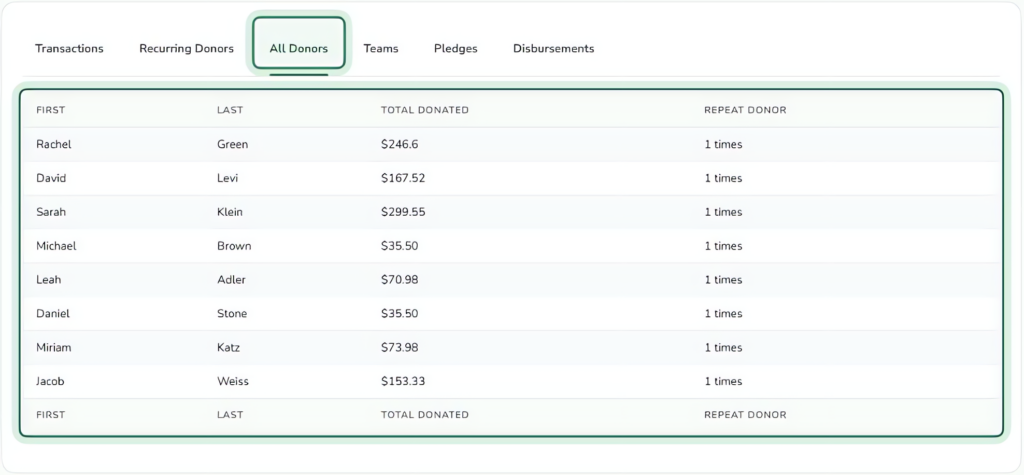Click the FIRST column header label

[x=50, y=110]
